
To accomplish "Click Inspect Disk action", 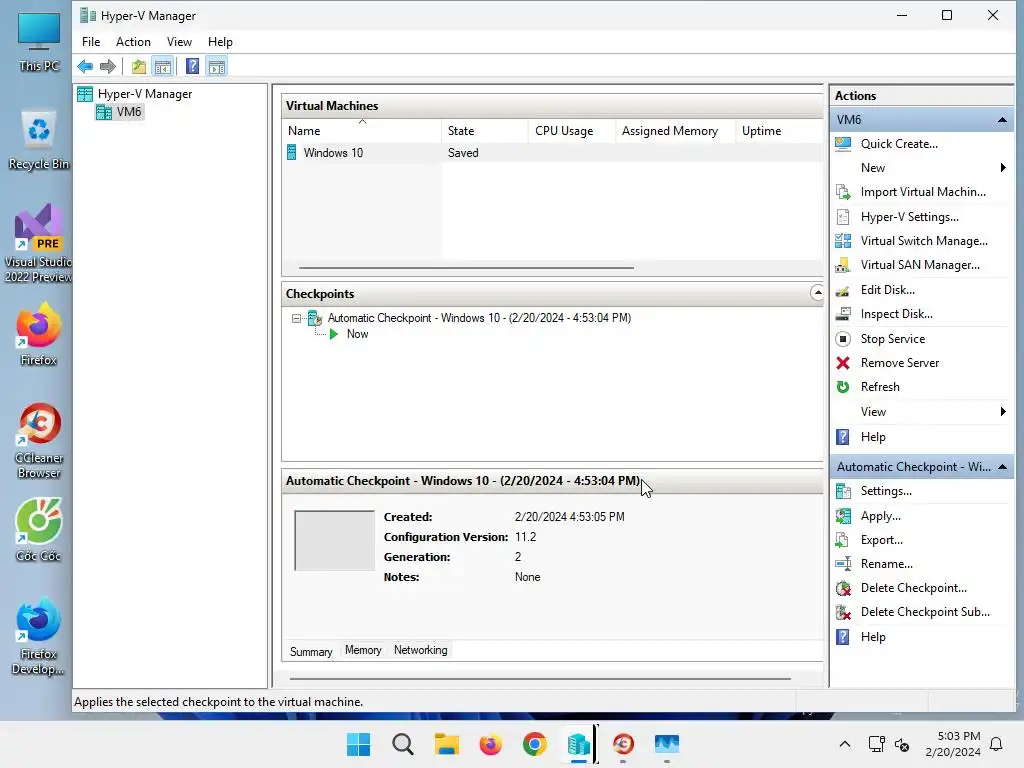I will tap(896, 314).
